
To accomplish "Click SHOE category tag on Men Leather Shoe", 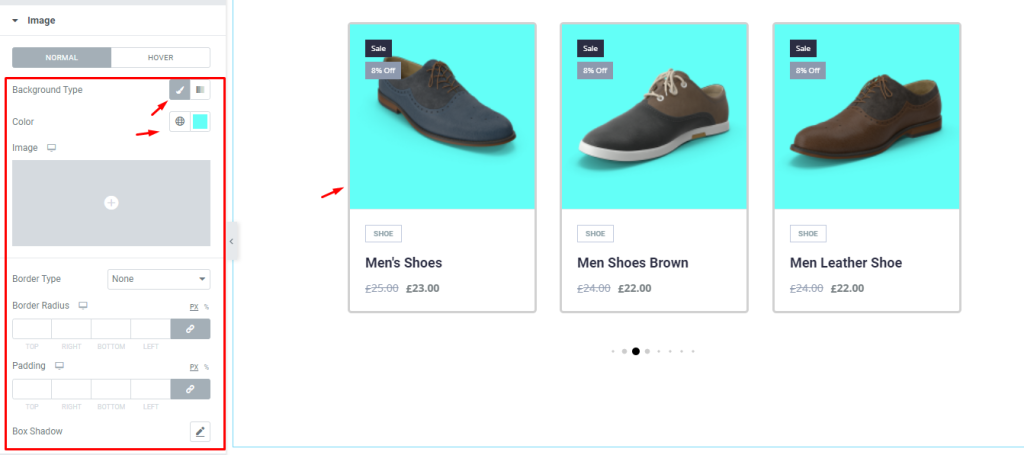I will pos(808,234).
